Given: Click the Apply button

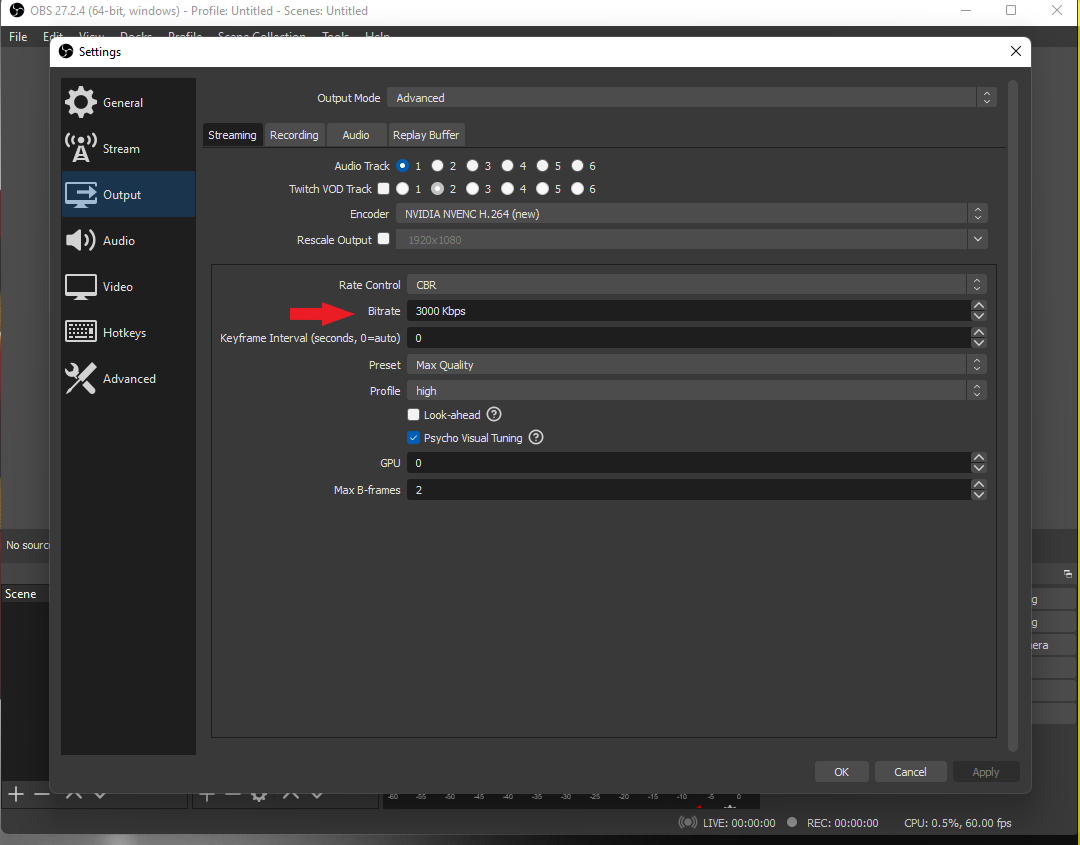Looking at the screenshot, I should click(986, 771).
